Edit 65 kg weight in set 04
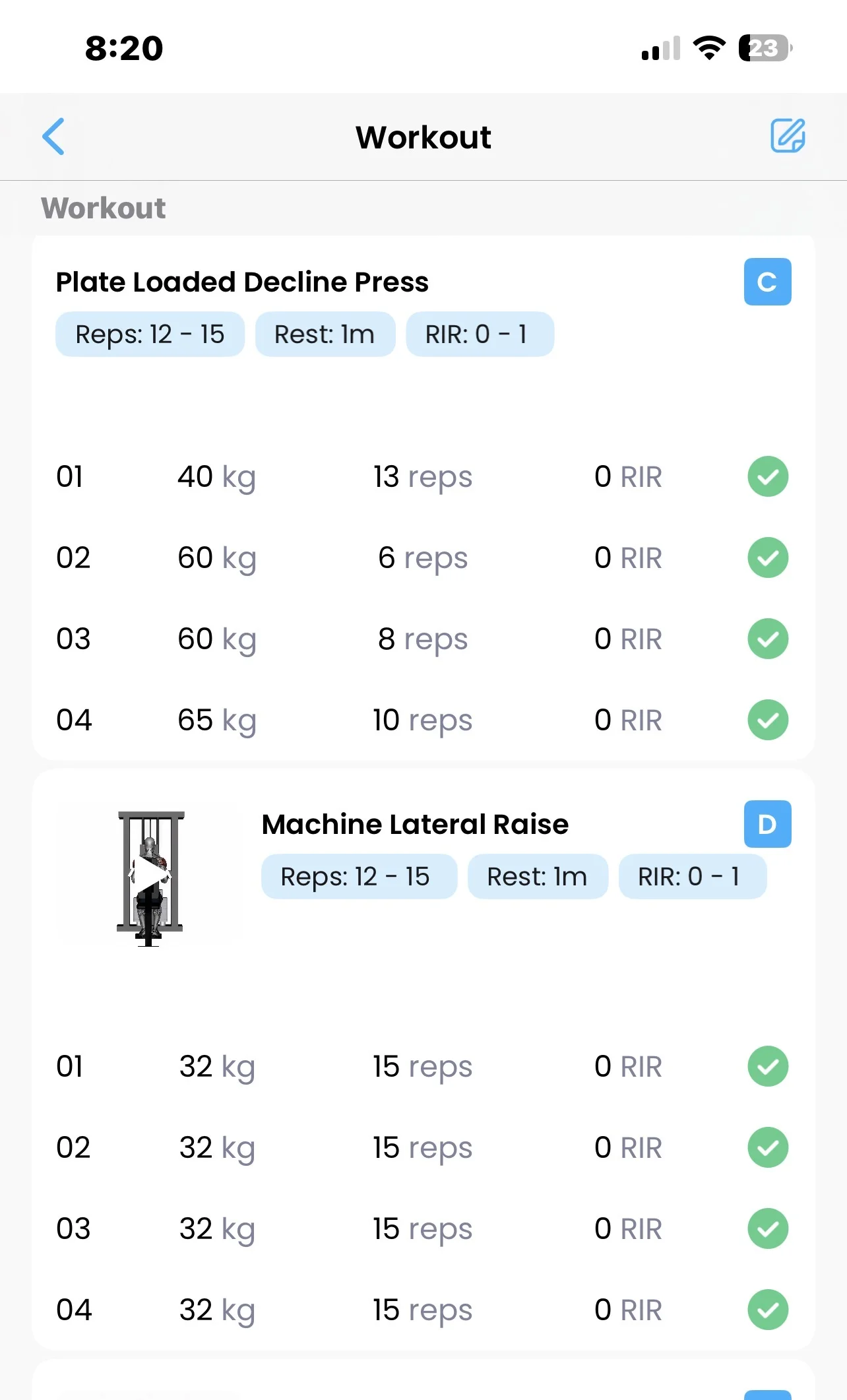This screenshot has height=1400, width=847. (216, 720)
